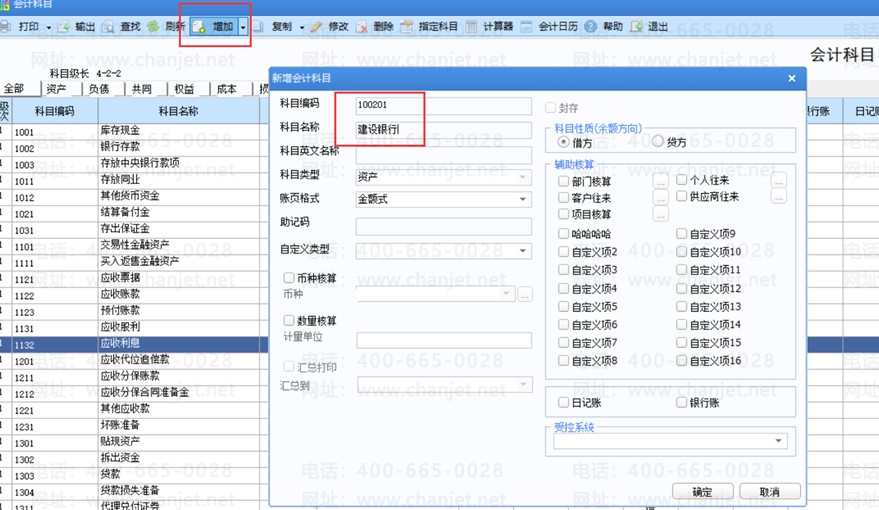Click the browse button beside 币种

(x=525, y=294)
